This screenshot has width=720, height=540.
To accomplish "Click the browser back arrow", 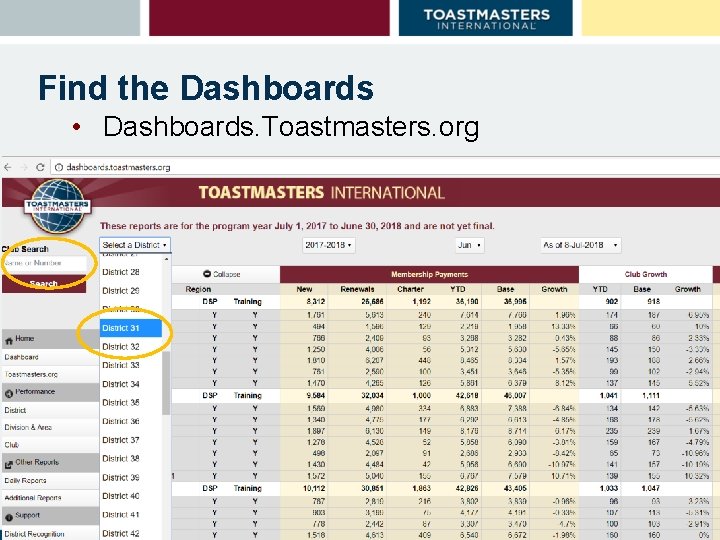I will (8, 167).
